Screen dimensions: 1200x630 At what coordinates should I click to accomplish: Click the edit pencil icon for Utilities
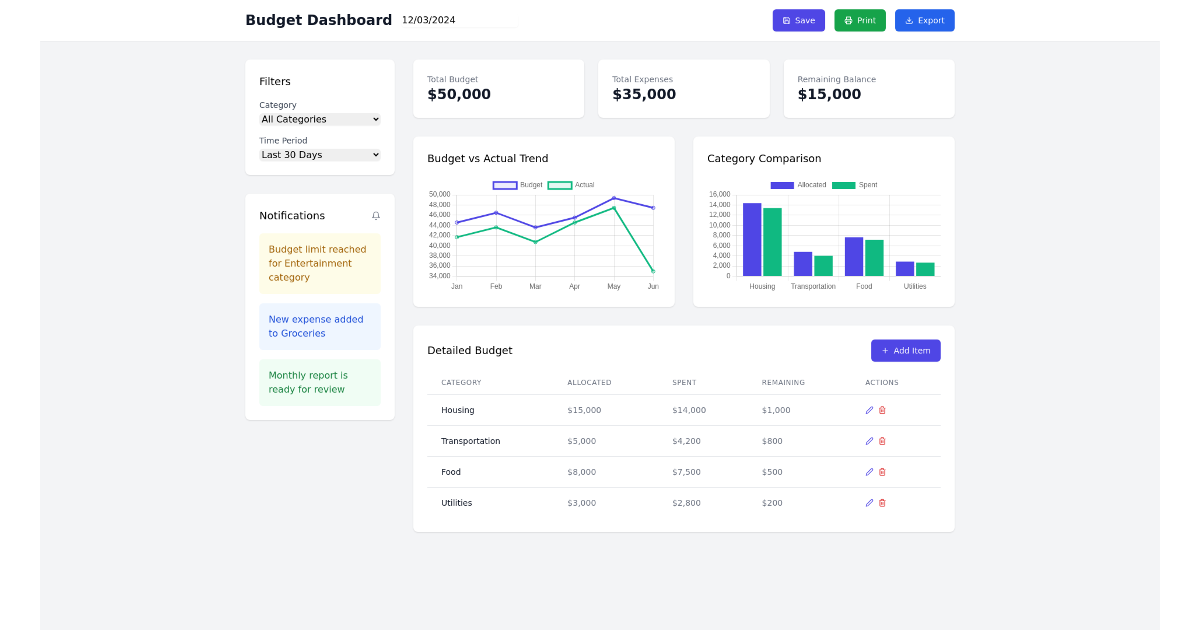click(x=869, y=503)
